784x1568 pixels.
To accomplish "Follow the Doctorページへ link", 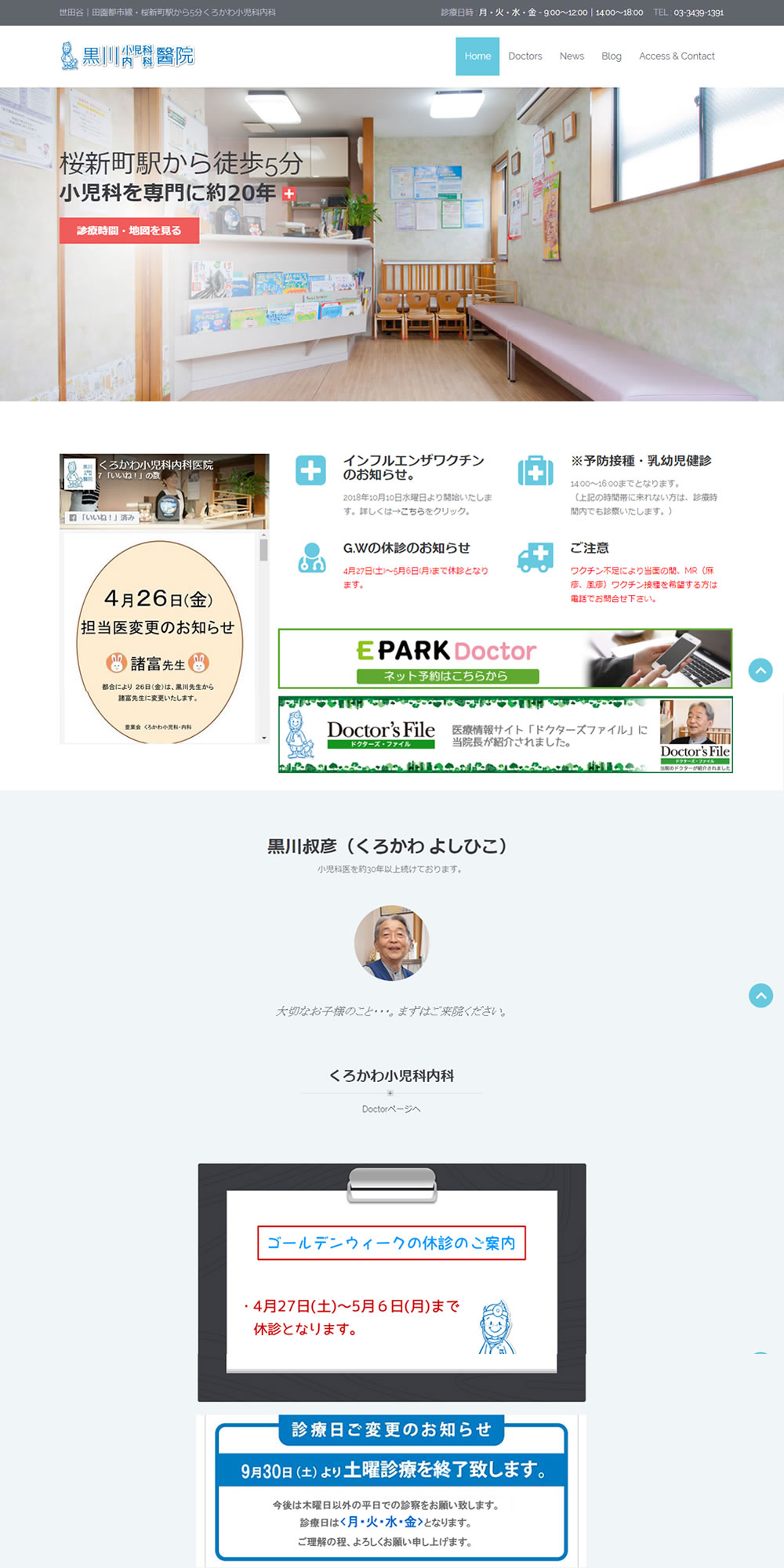I will [391, 1109].
